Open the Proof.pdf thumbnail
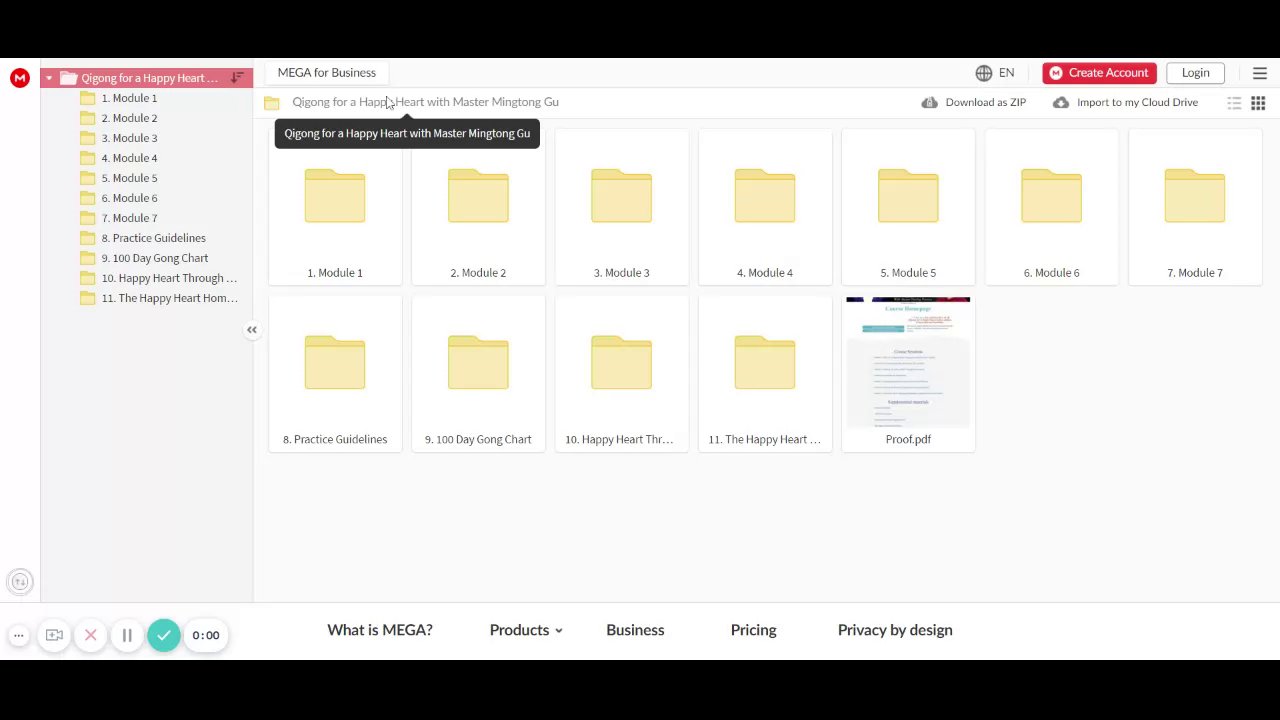 908,374
